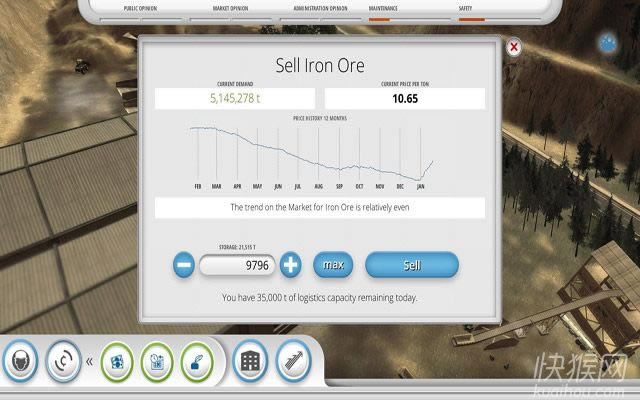
Task: Open the office building icon
Action: pyautogui.click(x=248, y=360)
